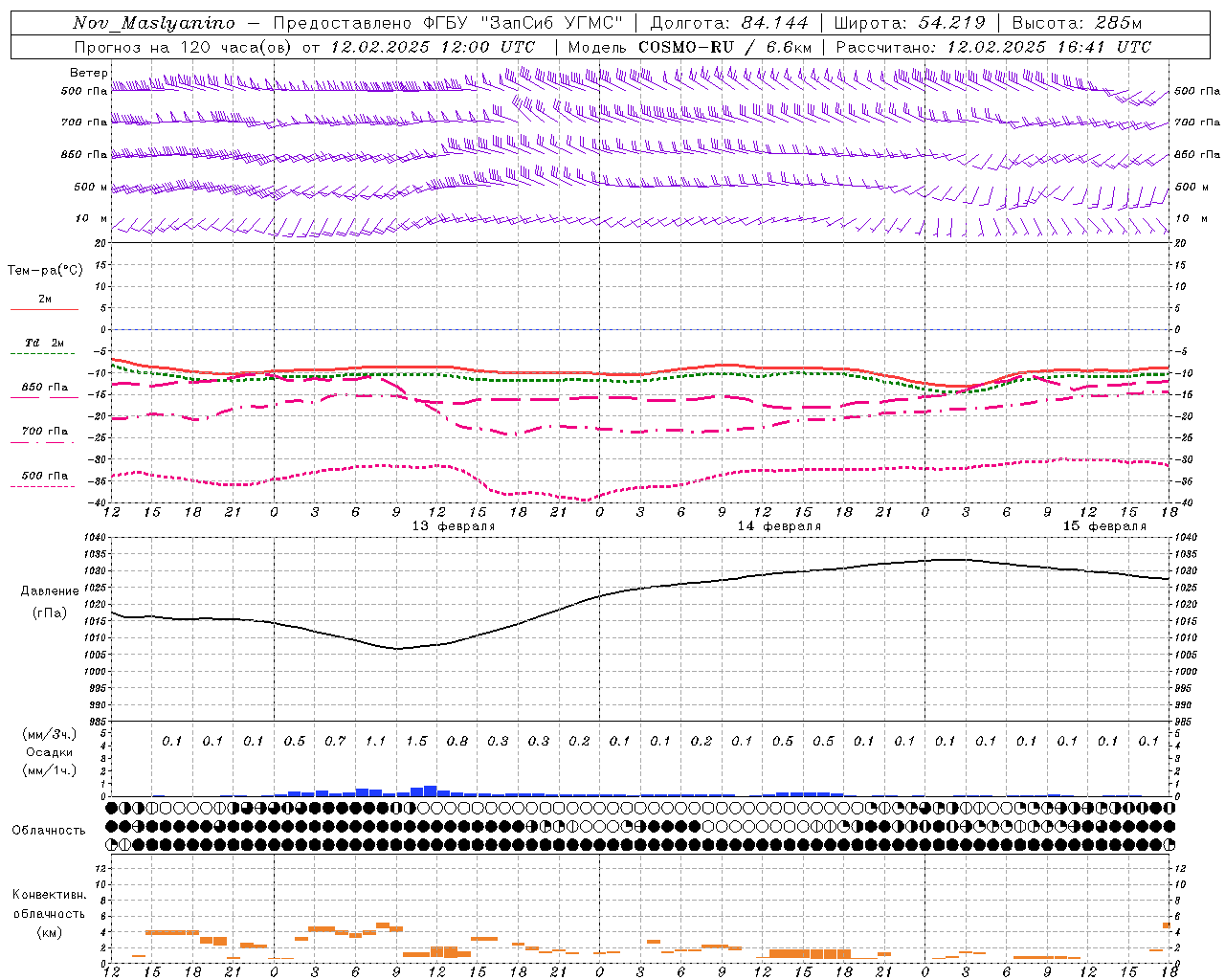
Task: Click the '(мм/3ч.)' precipitation unit label
Action: pyautogui.click(x=50, y=734)
